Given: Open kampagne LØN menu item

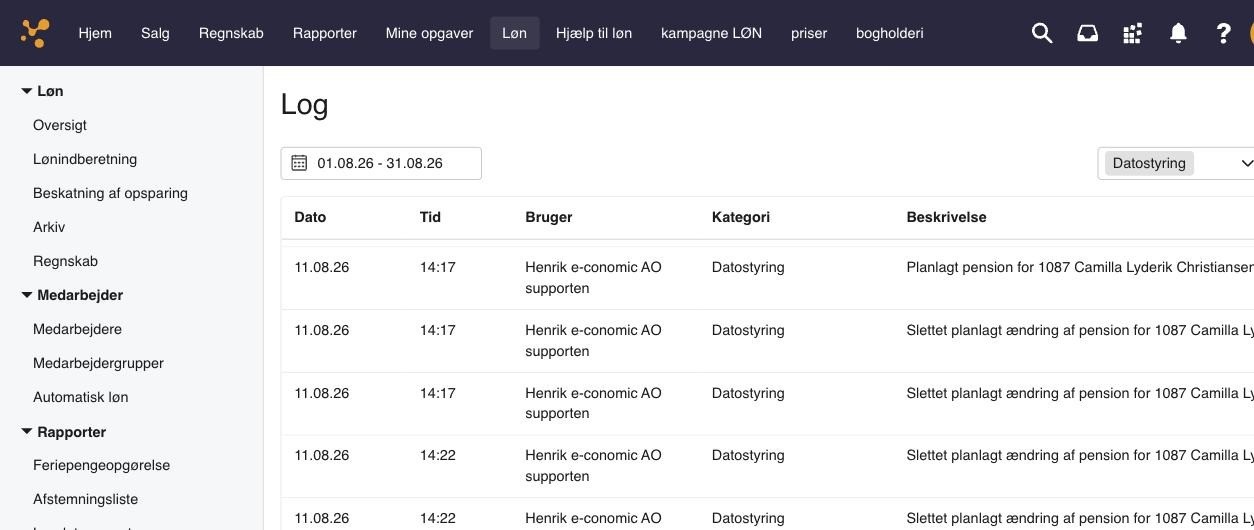Looking at the screenshot, I should (711, 33).
